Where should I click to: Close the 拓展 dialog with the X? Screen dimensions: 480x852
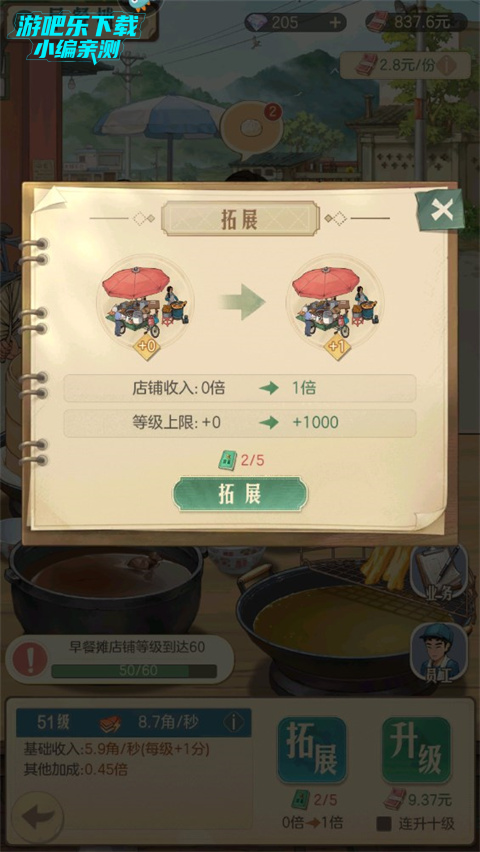click(441, 210)
